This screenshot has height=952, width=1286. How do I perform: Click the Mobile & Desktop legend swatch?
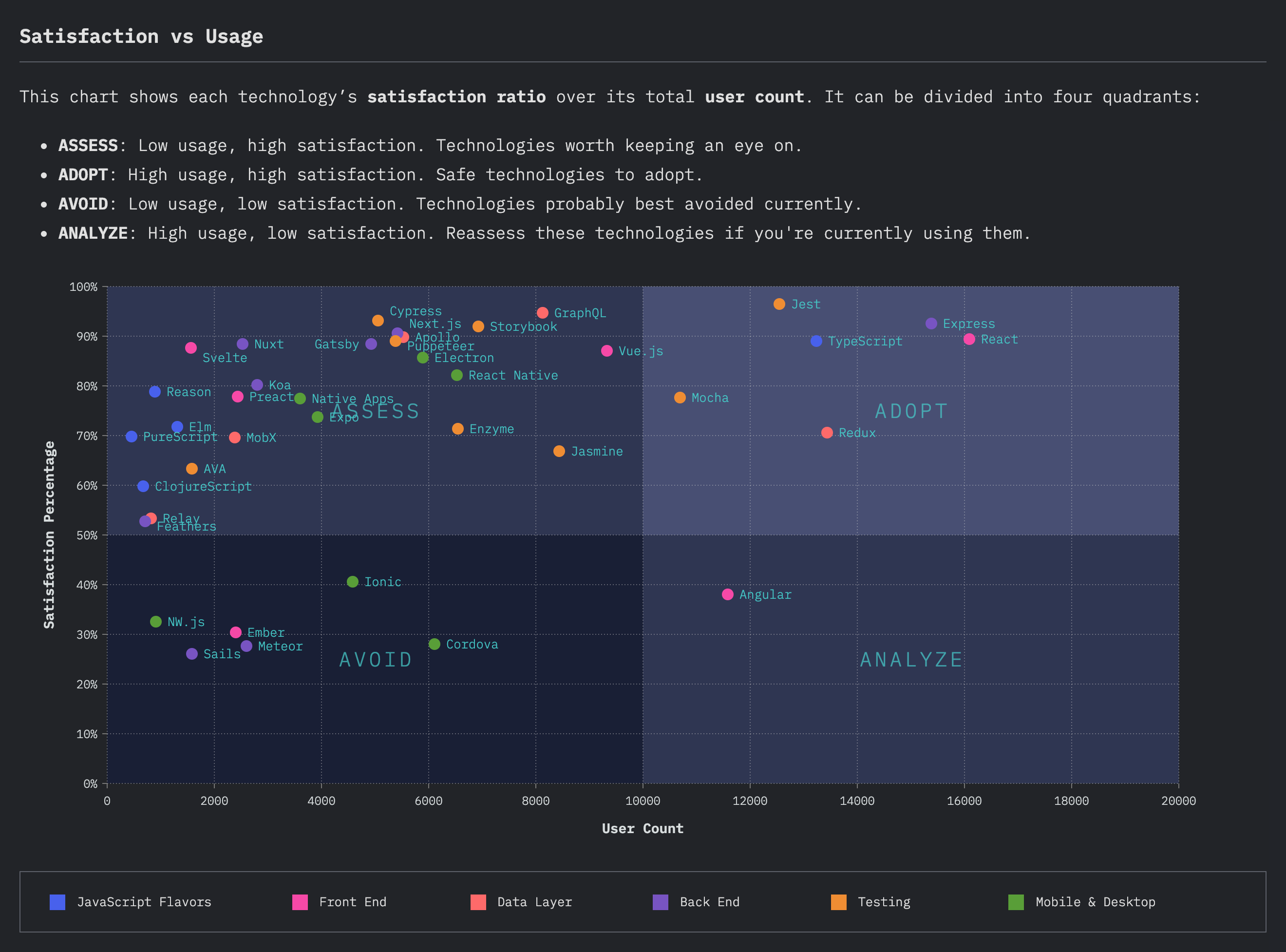point(1016,902)
